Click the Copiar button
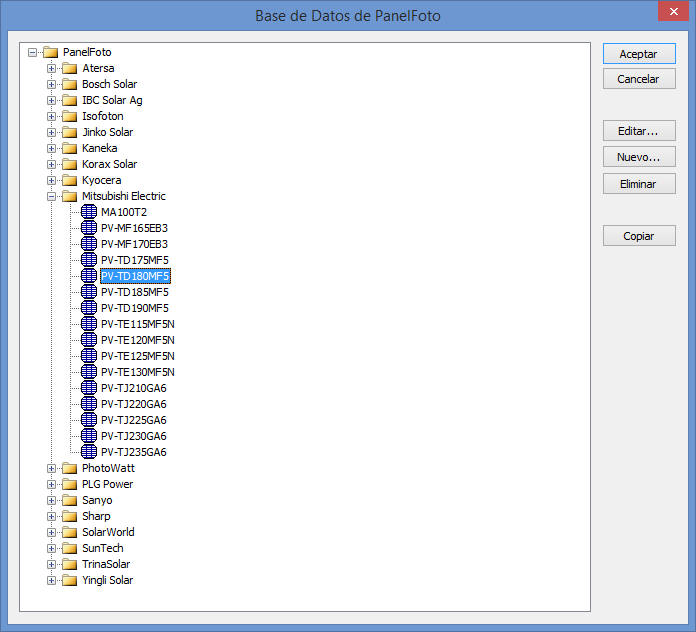The height and width of the screenshot is (632, 696). click(x=639, y=236)
